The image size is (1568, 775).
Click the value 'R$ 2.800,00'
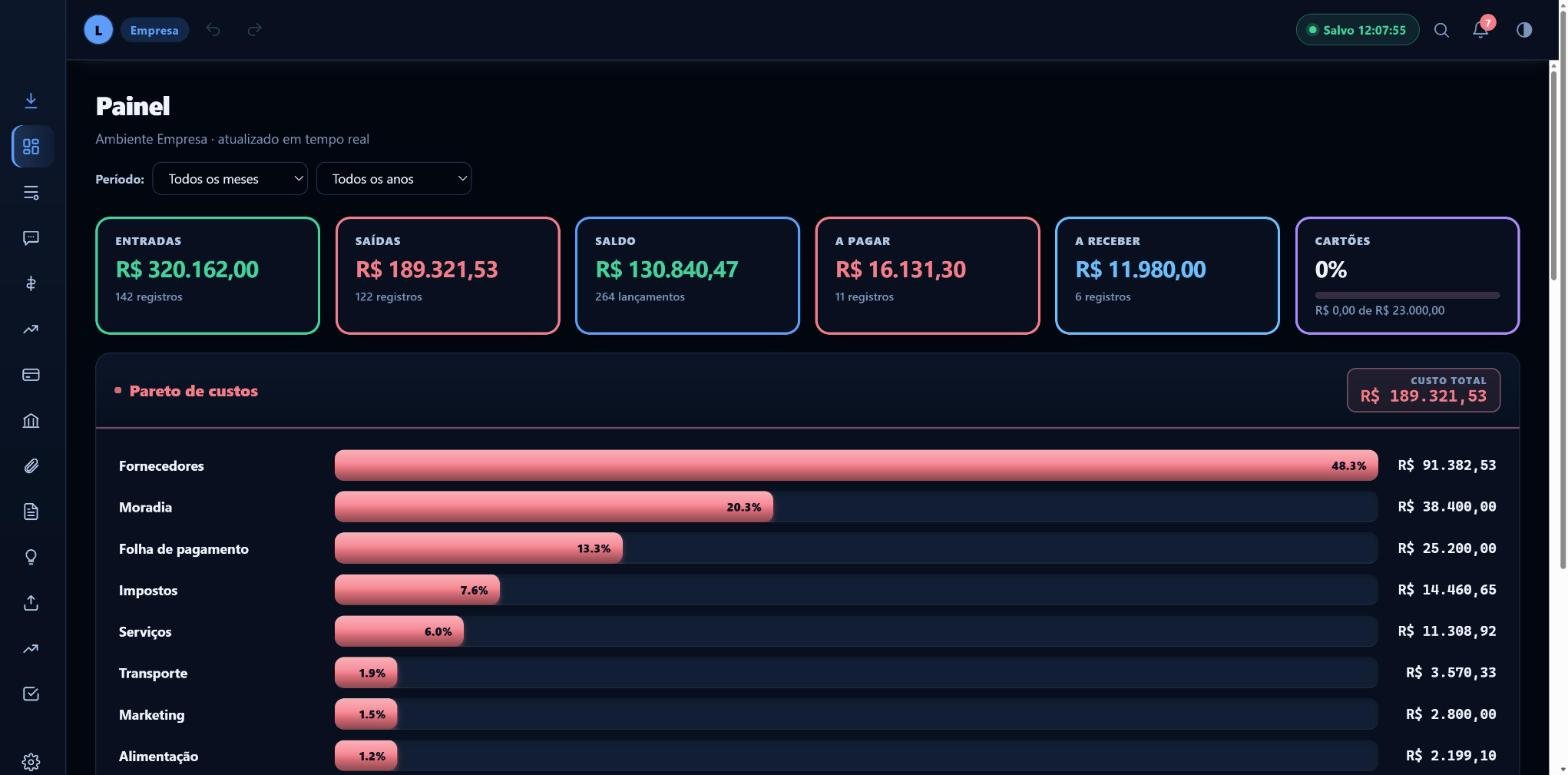(1451, 714)
